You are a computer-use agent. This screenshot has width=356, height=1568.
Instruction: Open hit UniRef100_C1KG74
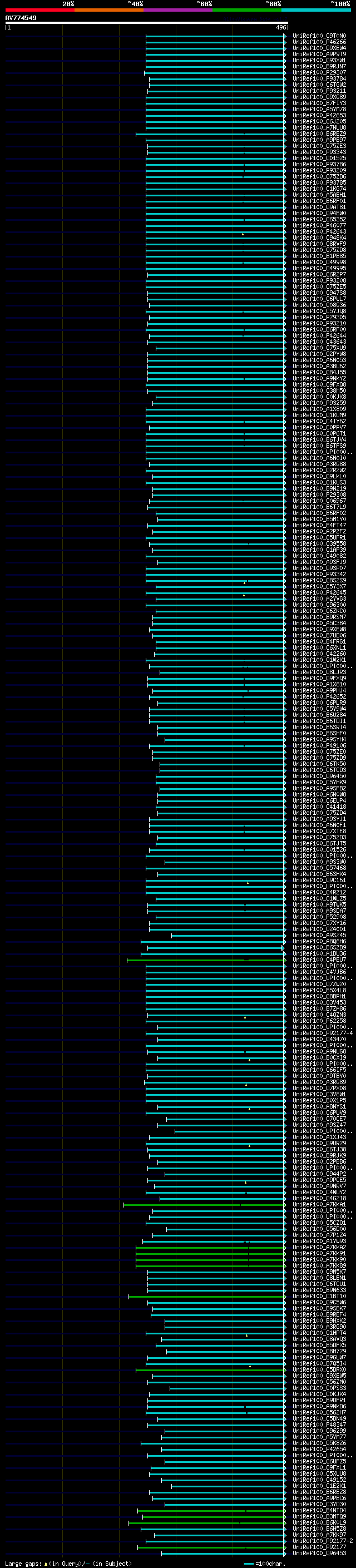[319, 189]
